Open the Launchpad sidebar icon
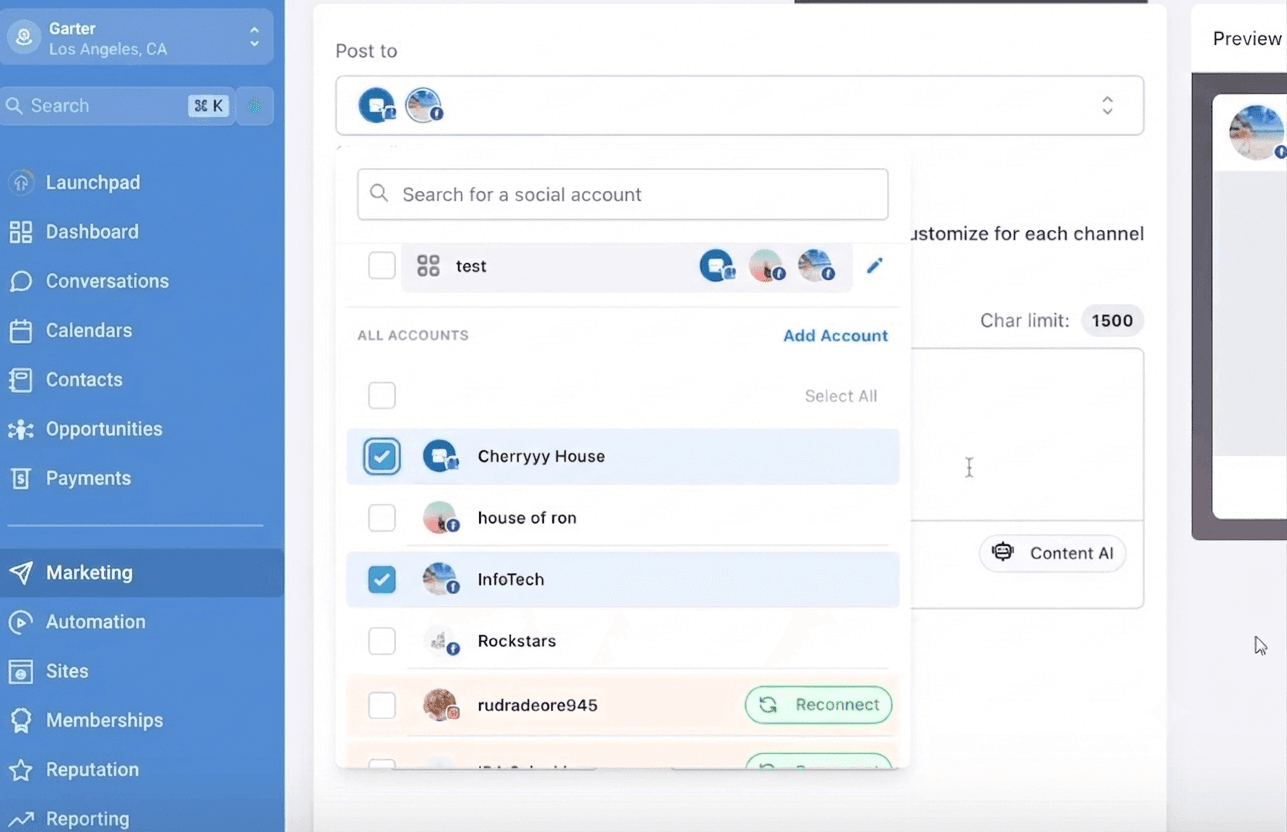1287x832 pixels. 21,182
